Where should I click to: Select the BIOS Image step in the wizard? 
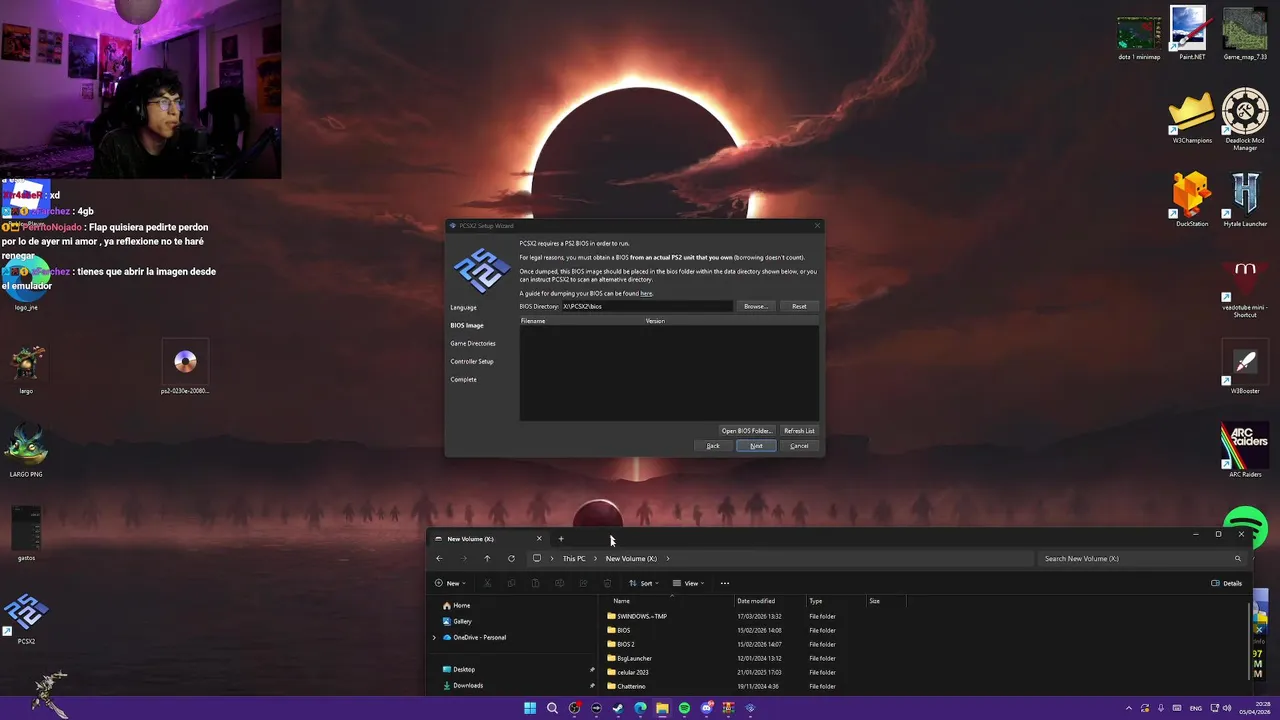tap(466, 325)
